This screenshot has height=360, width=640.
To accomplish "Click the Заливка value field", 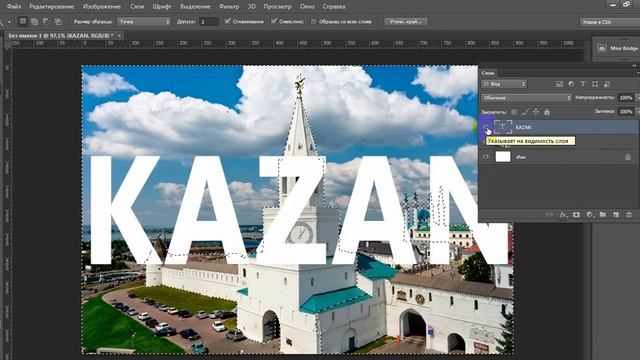I will [626, 111].
